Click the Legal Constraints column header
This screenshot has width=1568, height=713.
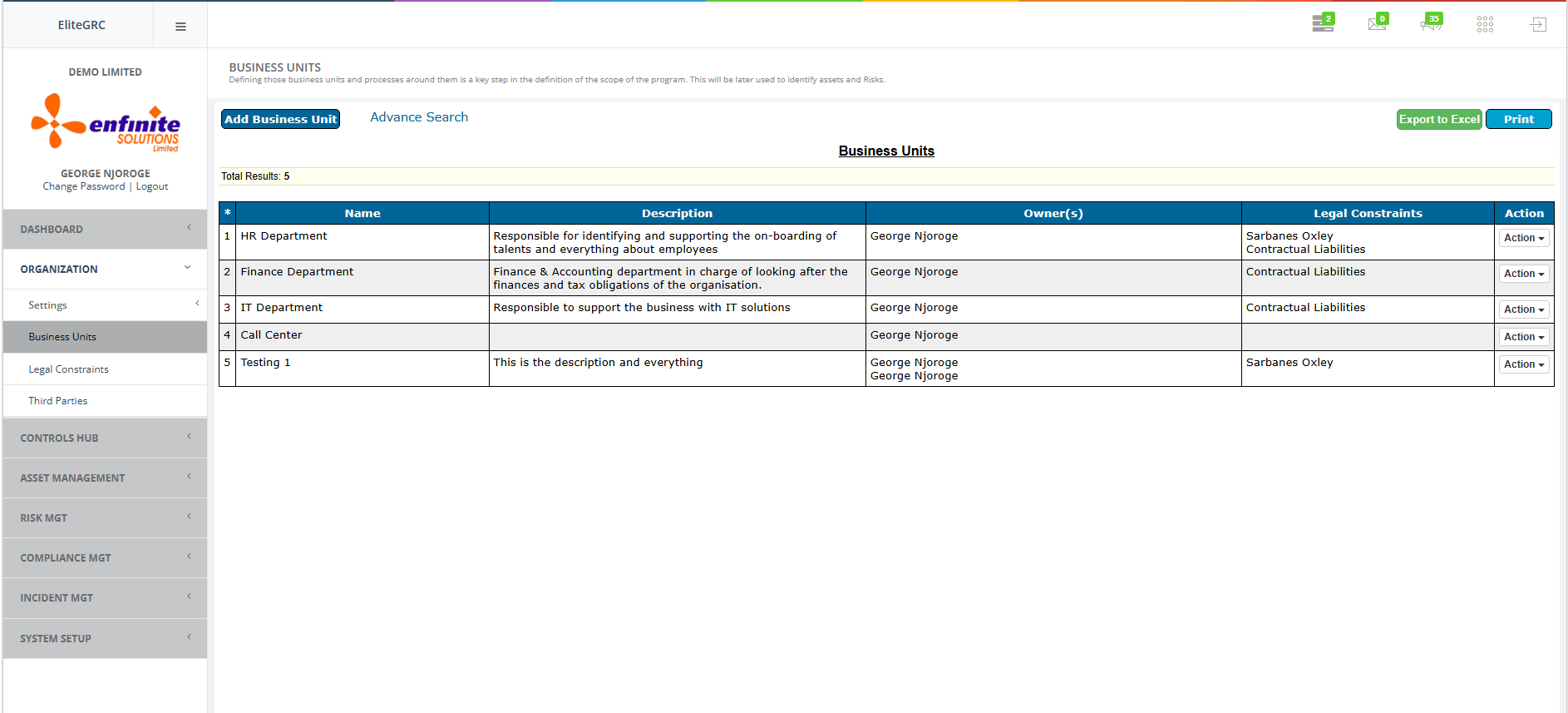[x=1368, y=213]
